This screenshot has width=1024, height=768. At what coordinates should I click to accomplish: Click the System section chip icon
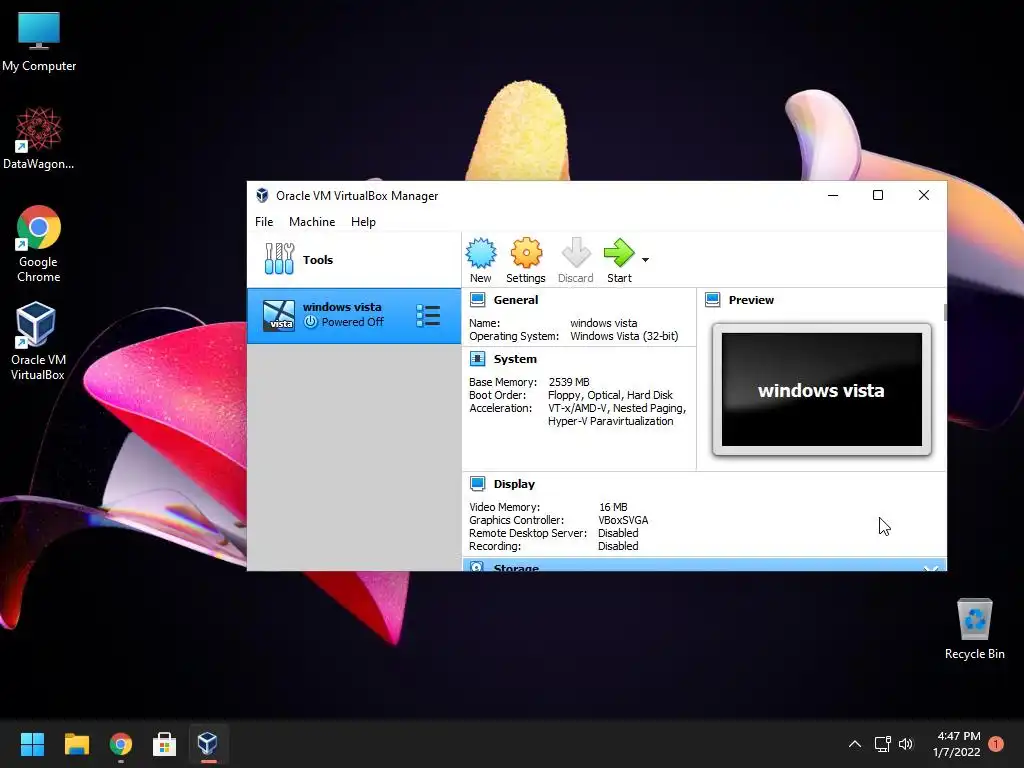477,359
